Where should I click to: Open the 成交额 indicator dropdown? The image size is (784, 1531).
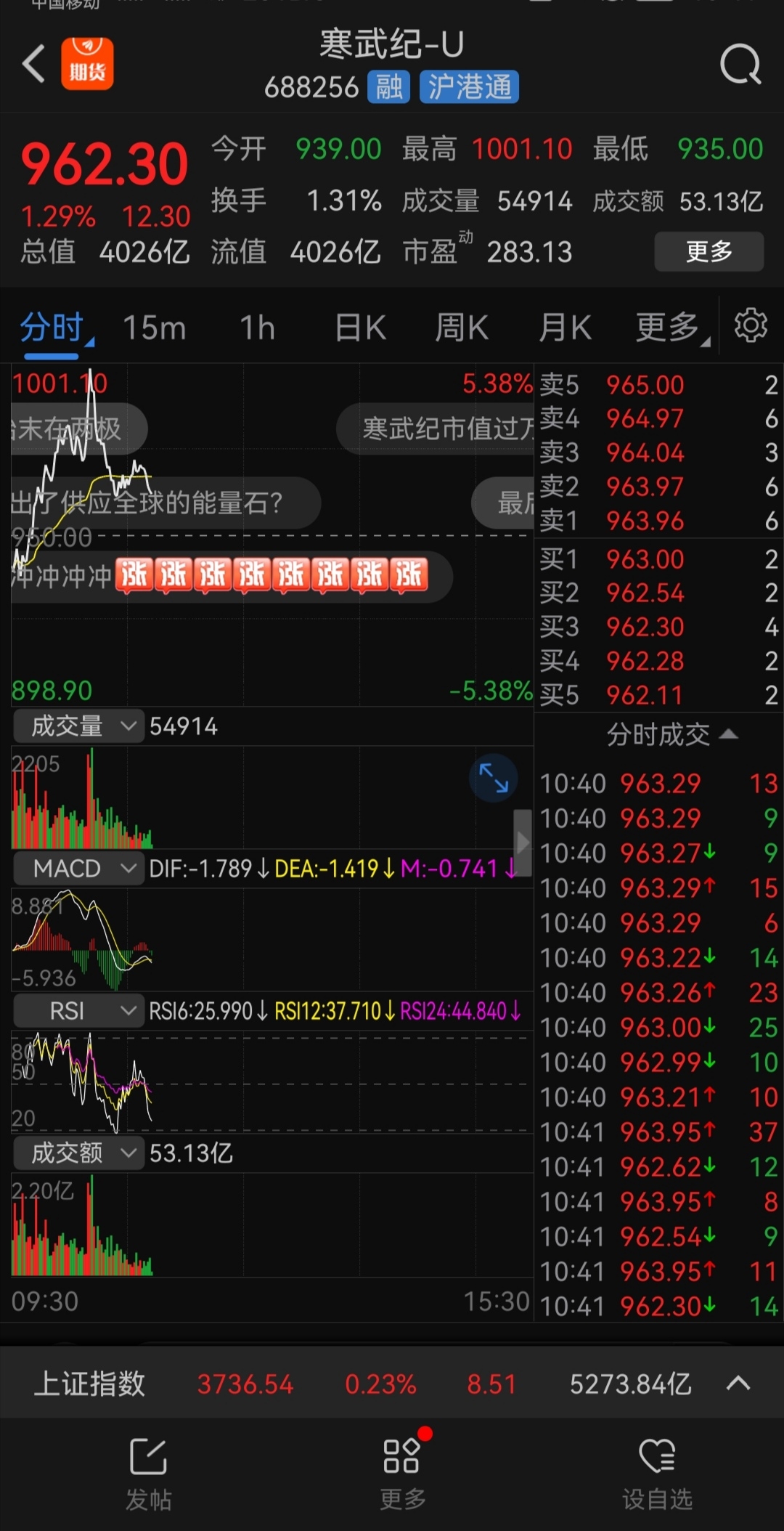(78, 1153)
